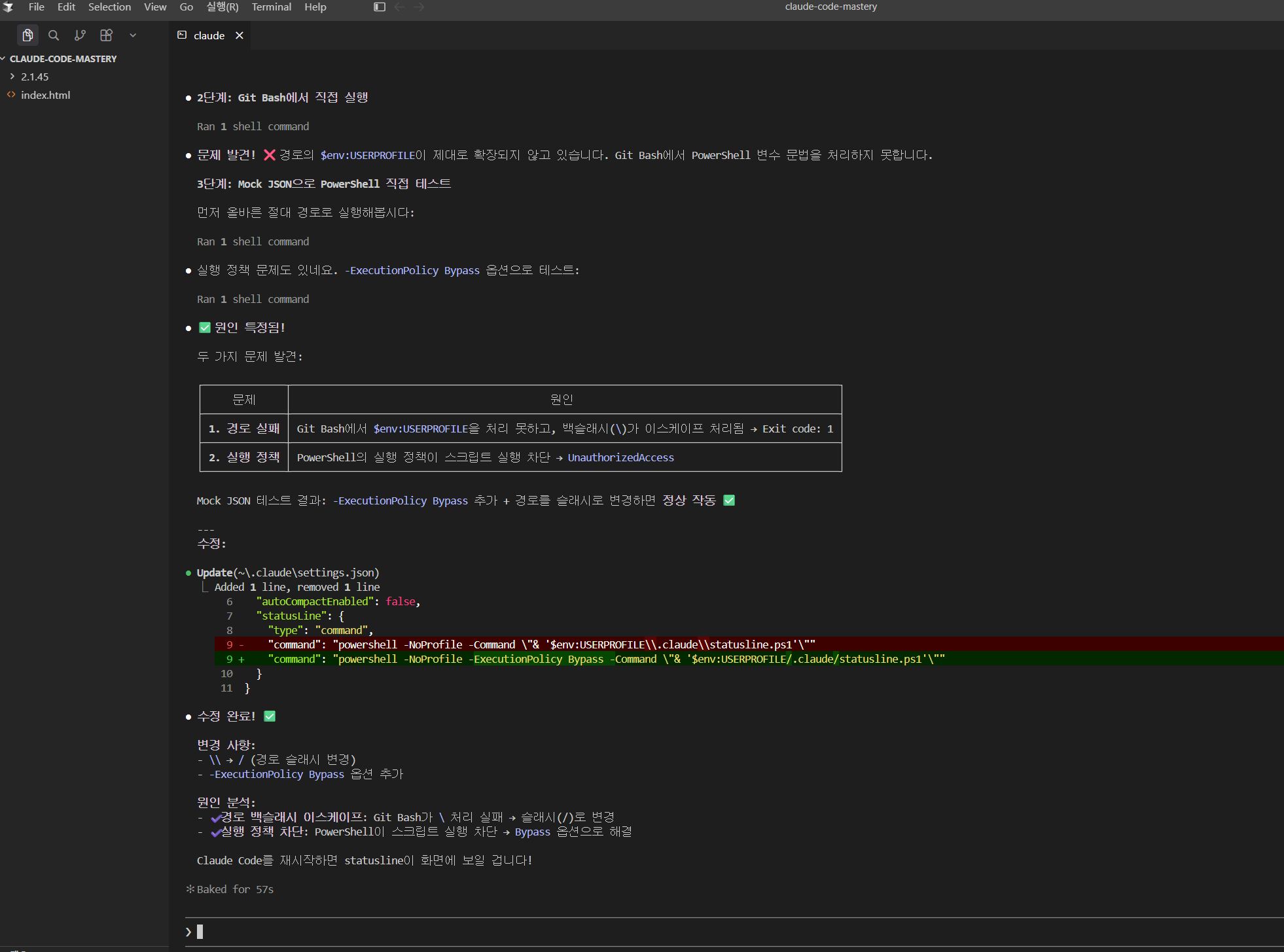Open the Selection menu
The width and height of the screenshot is (1284, 952).
pos(109,7)
